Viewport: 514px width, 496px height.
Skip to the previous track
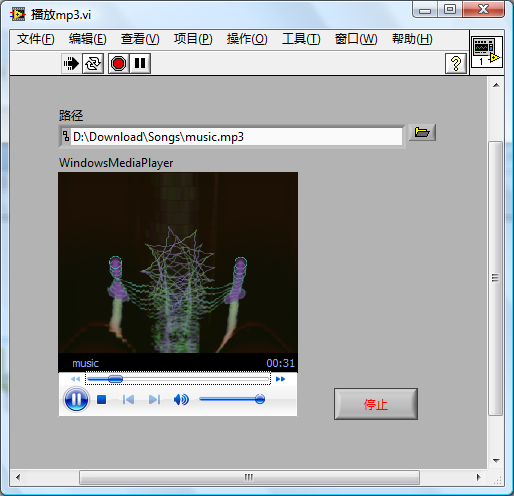click(x=128, y=399)
